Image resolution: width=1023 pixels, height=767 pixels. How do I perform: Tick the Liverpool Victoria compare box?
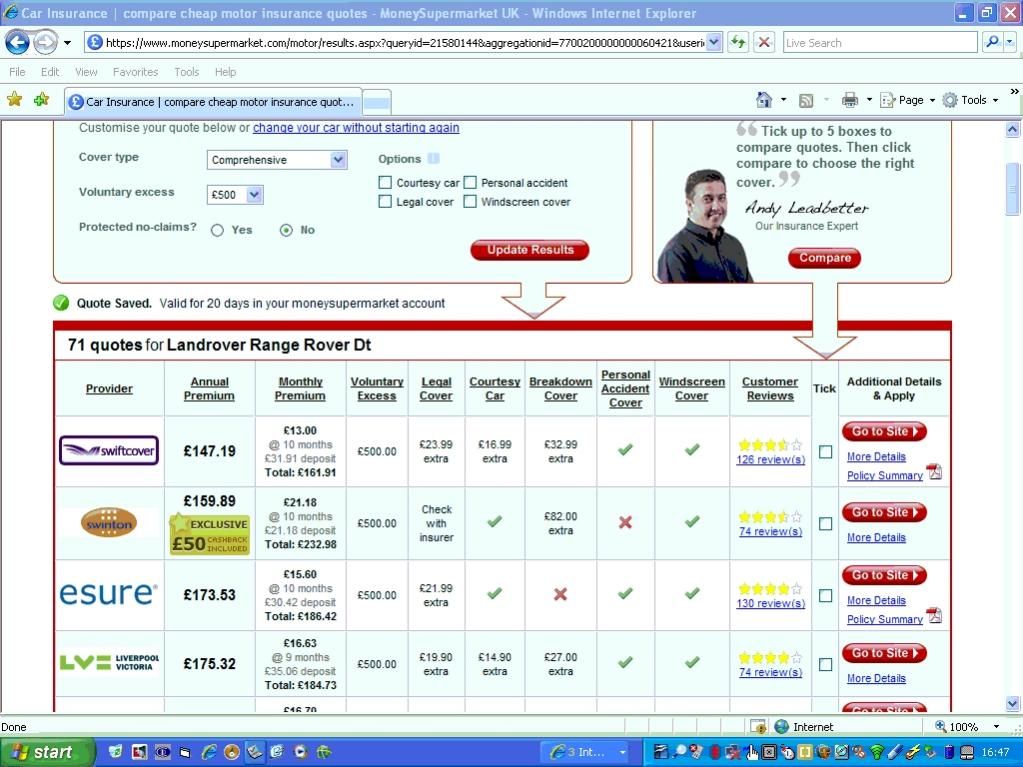pyautogui.click(x=825, y=665)
